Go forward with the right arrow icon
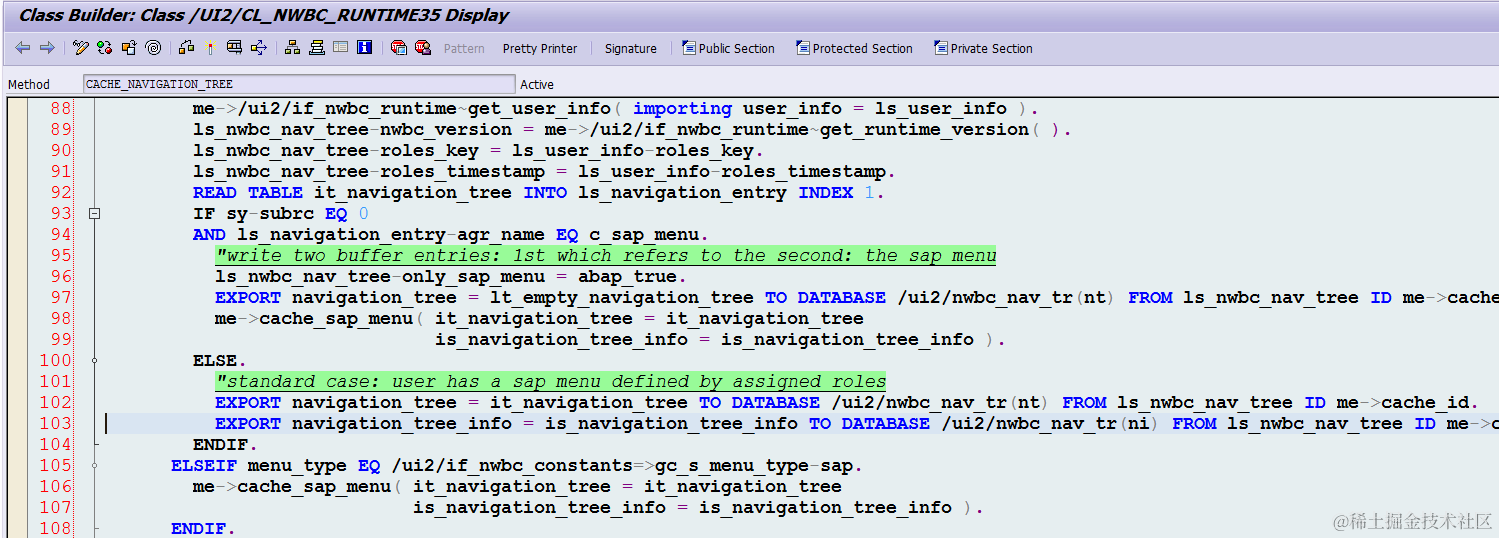 tap(47, 48)
